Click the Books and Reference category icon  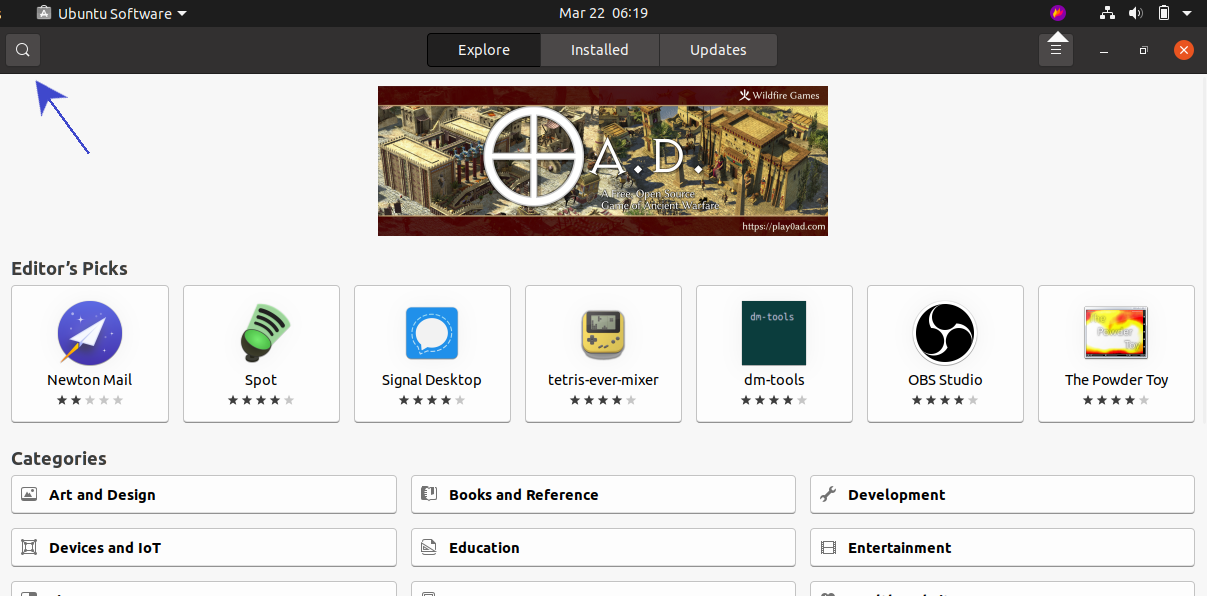point(429,494)
